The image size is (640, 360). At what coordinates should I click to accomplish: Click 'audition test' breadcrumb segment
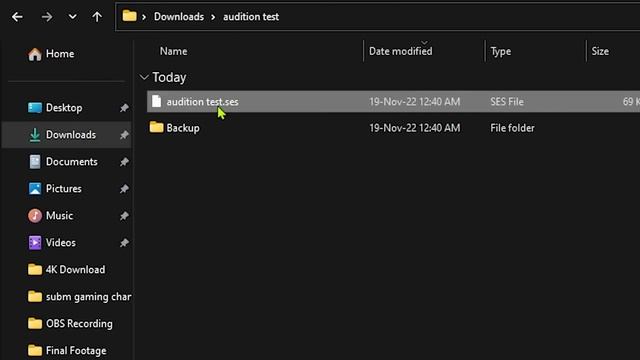tap(251, 17)
